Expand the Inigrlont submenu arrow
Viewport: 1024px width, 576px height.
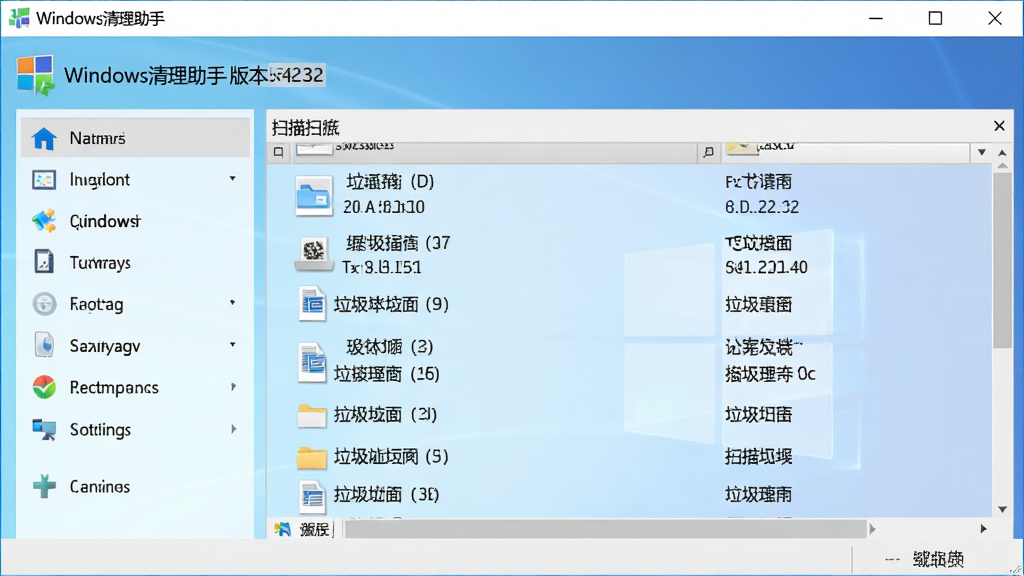click(x=232, y=179)
